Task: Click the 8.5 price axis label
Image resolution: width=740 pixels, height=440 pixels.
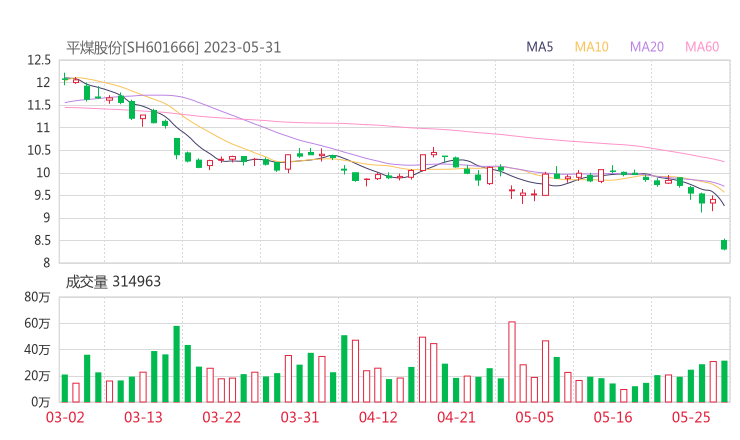Action: pos(42,241)
